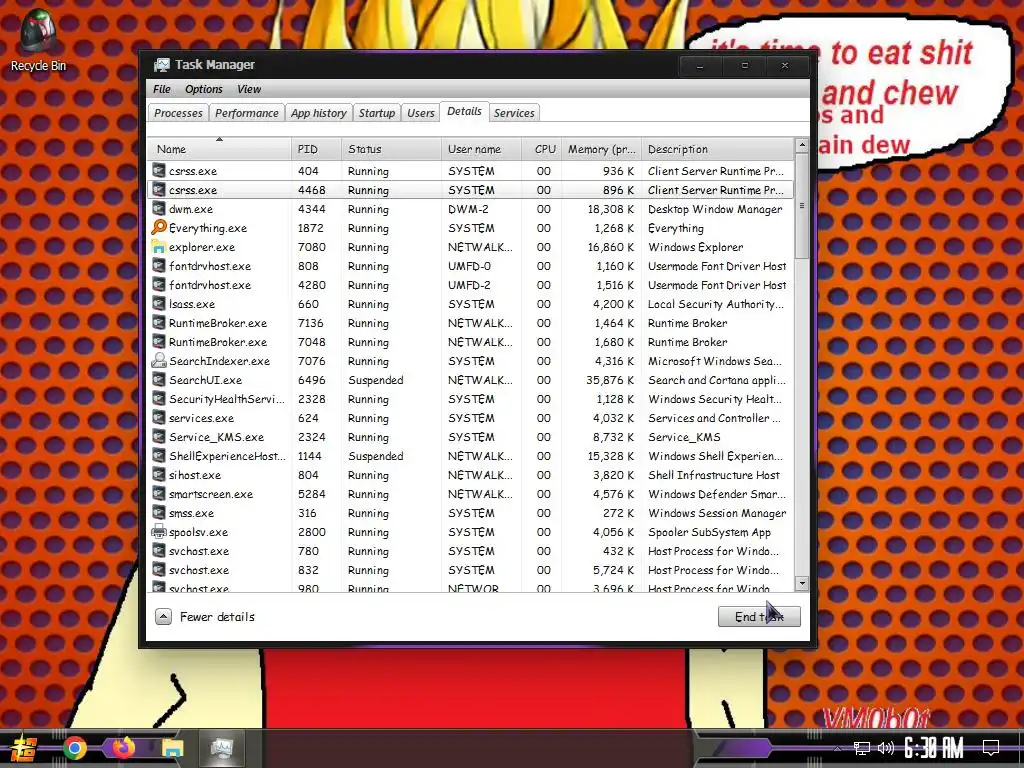The width and height of the screenshot is (1024, 768).
Task: Open the File menu
Action: coord(162,89)
